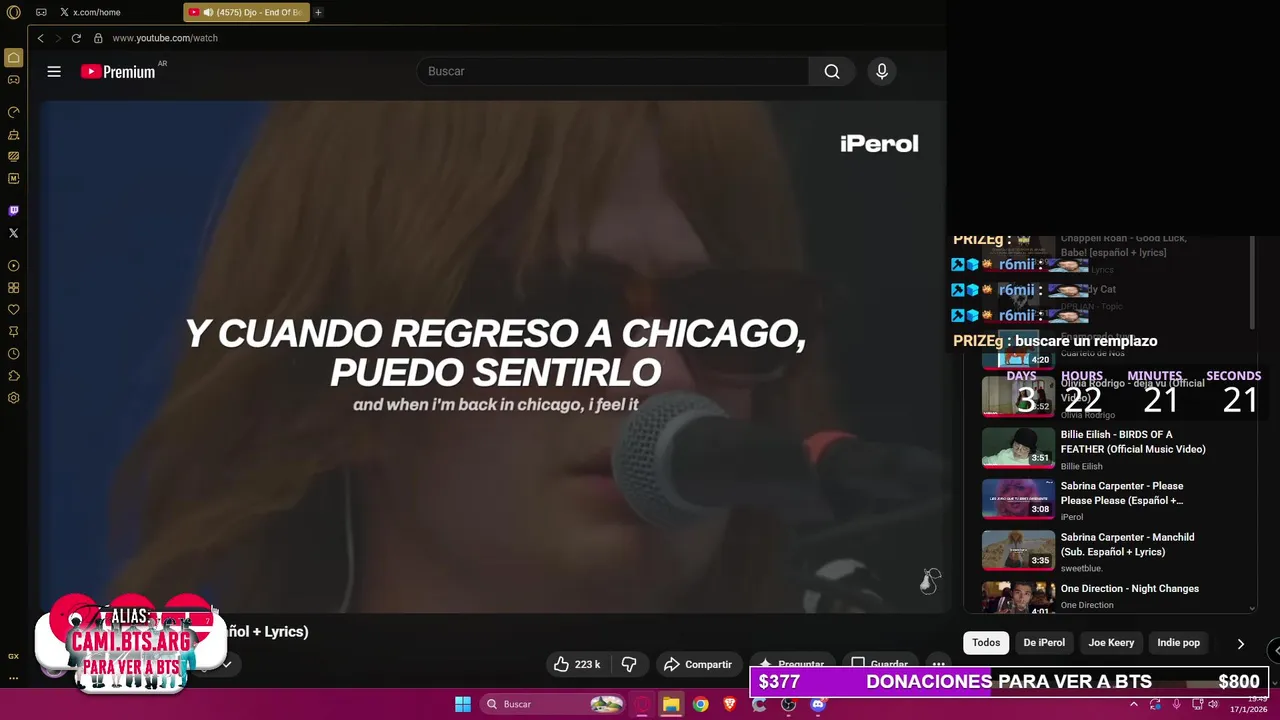This screenshot has width=1280, height=720.
Task: Open the striped screen icon in sidebar
Action: (13, 156)
